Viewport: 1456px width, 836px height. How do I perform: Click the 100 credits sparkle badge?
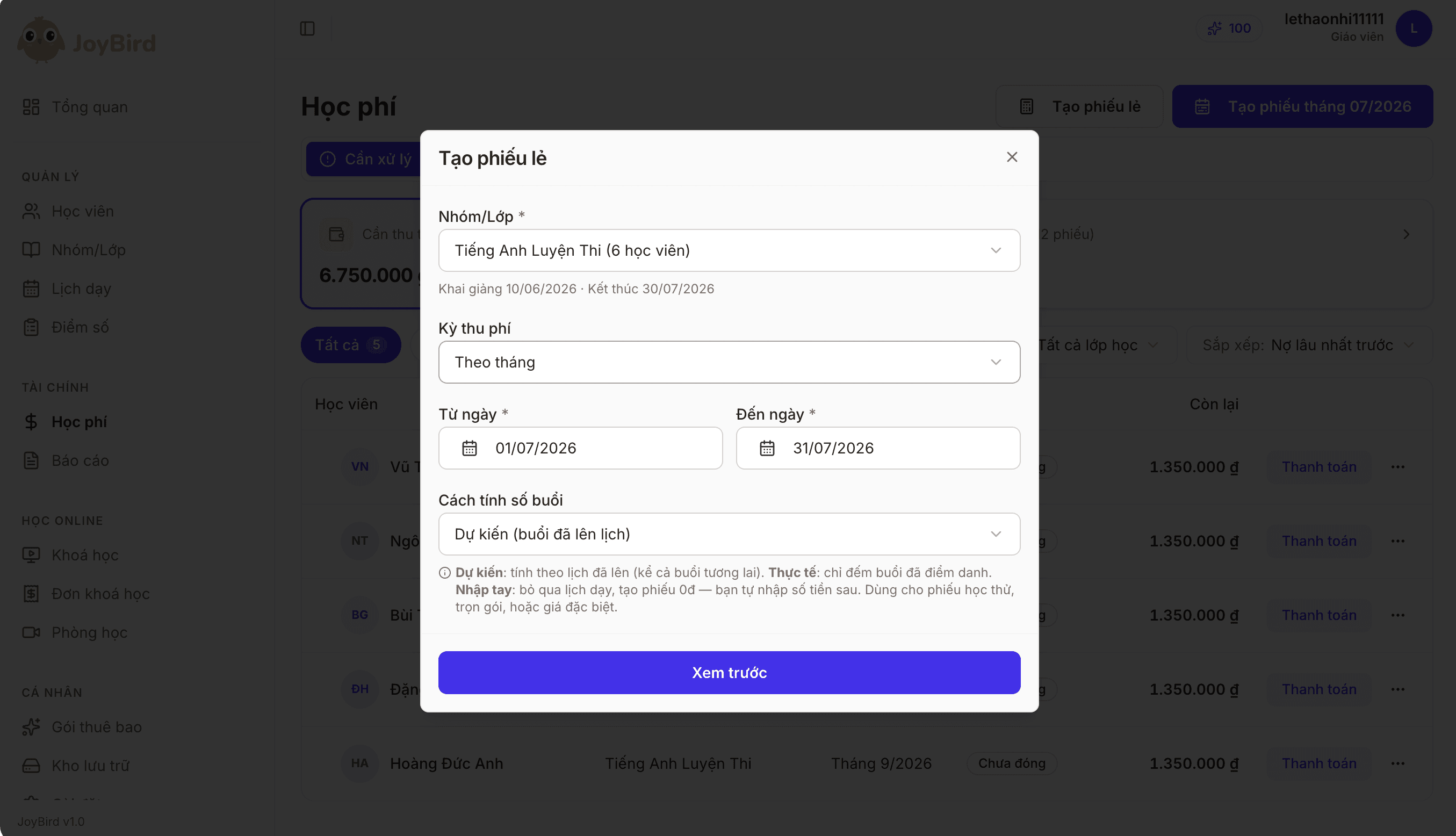click(x=1229, y=28)
